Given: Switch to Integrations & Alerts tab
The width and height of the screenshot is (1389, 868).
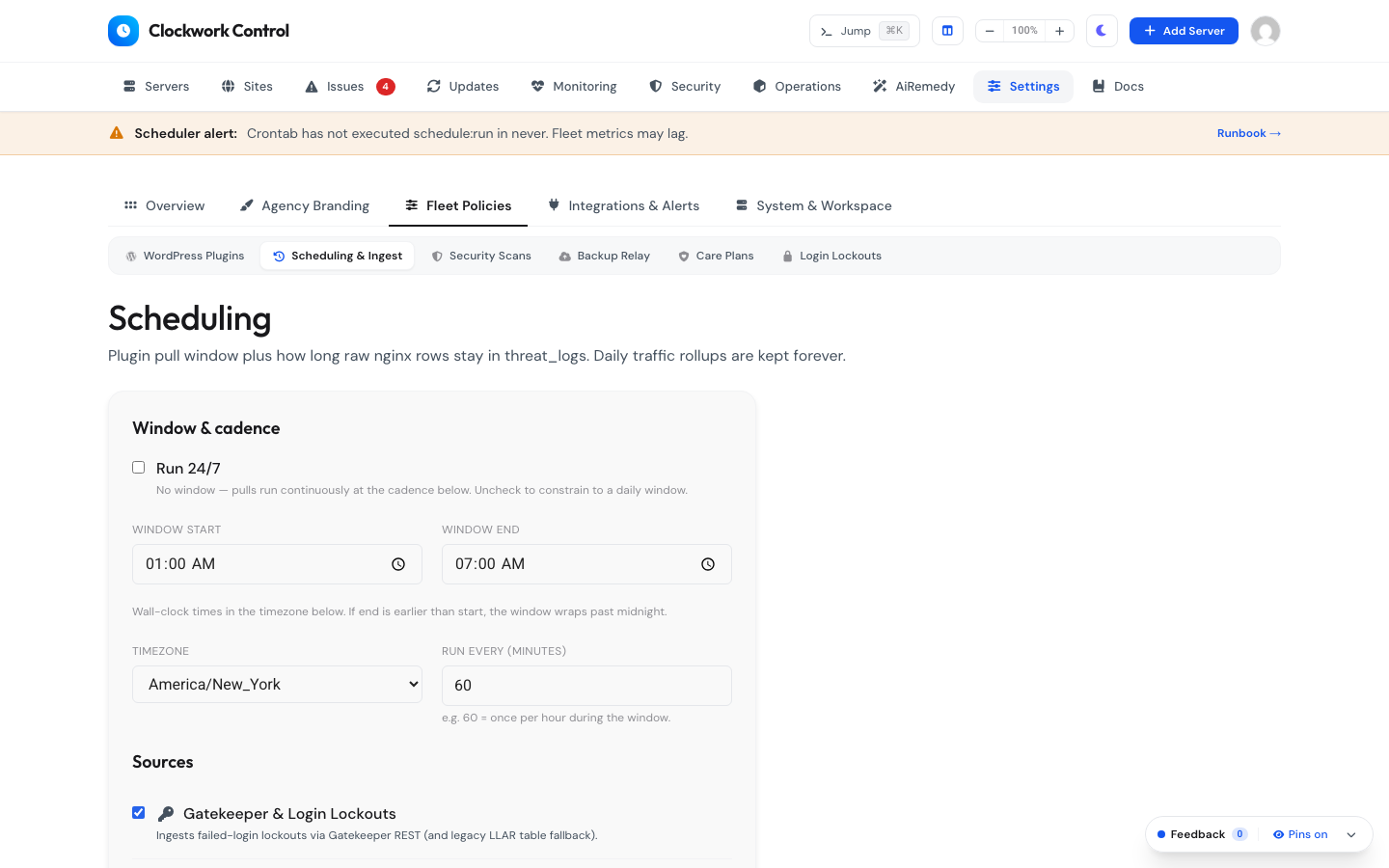Looking at the screenshot, I should tap(623, 205).
